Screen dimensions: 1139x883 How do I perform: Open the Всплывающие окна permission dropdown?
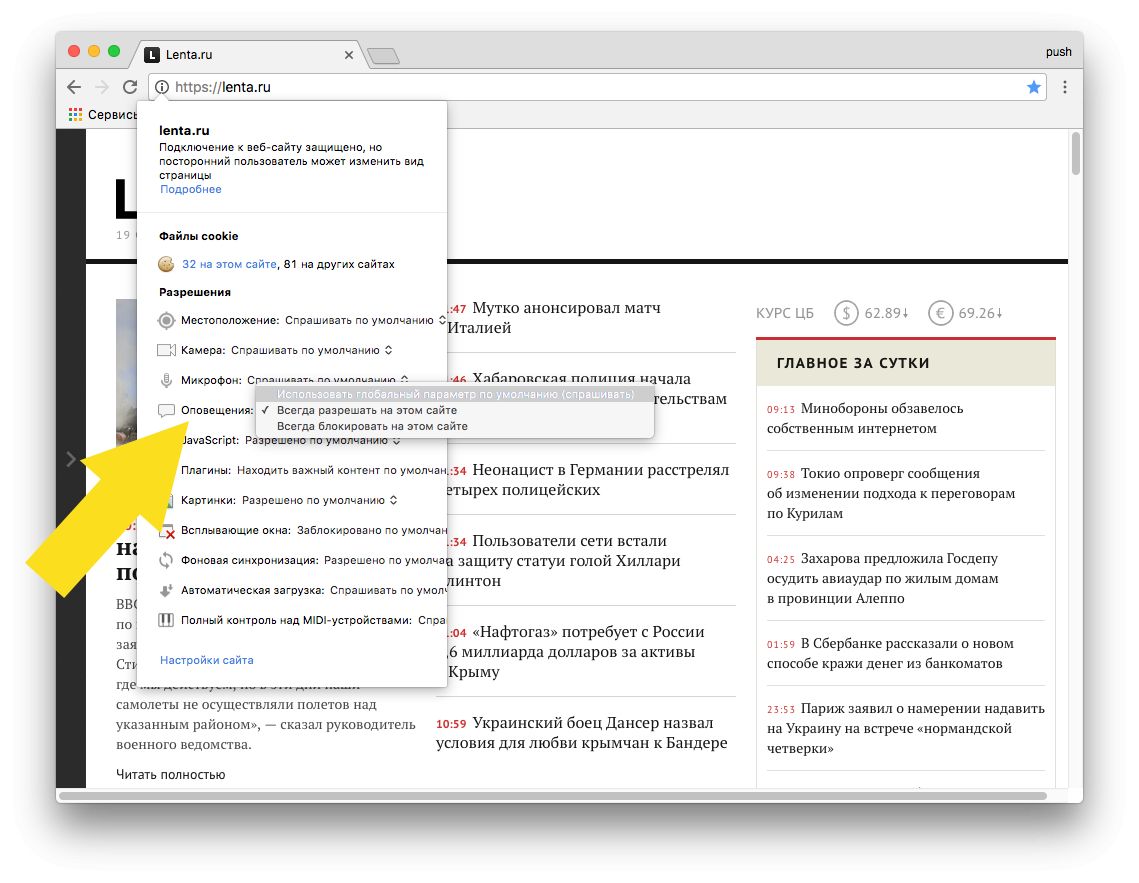point(371,530)
